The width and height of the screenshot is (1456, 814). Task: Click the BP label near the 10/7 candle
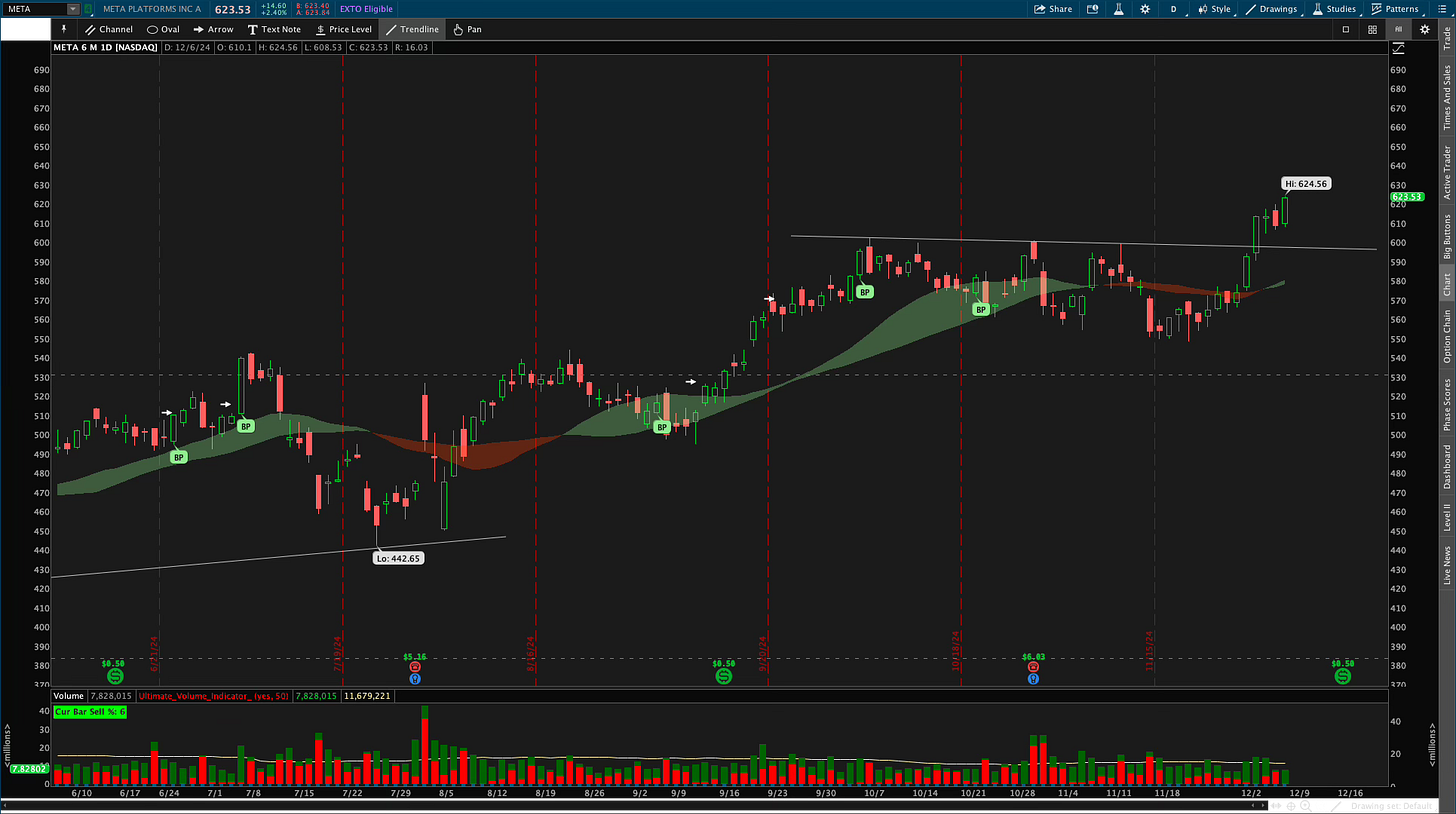pyautogui.click(x=865, y=292)
